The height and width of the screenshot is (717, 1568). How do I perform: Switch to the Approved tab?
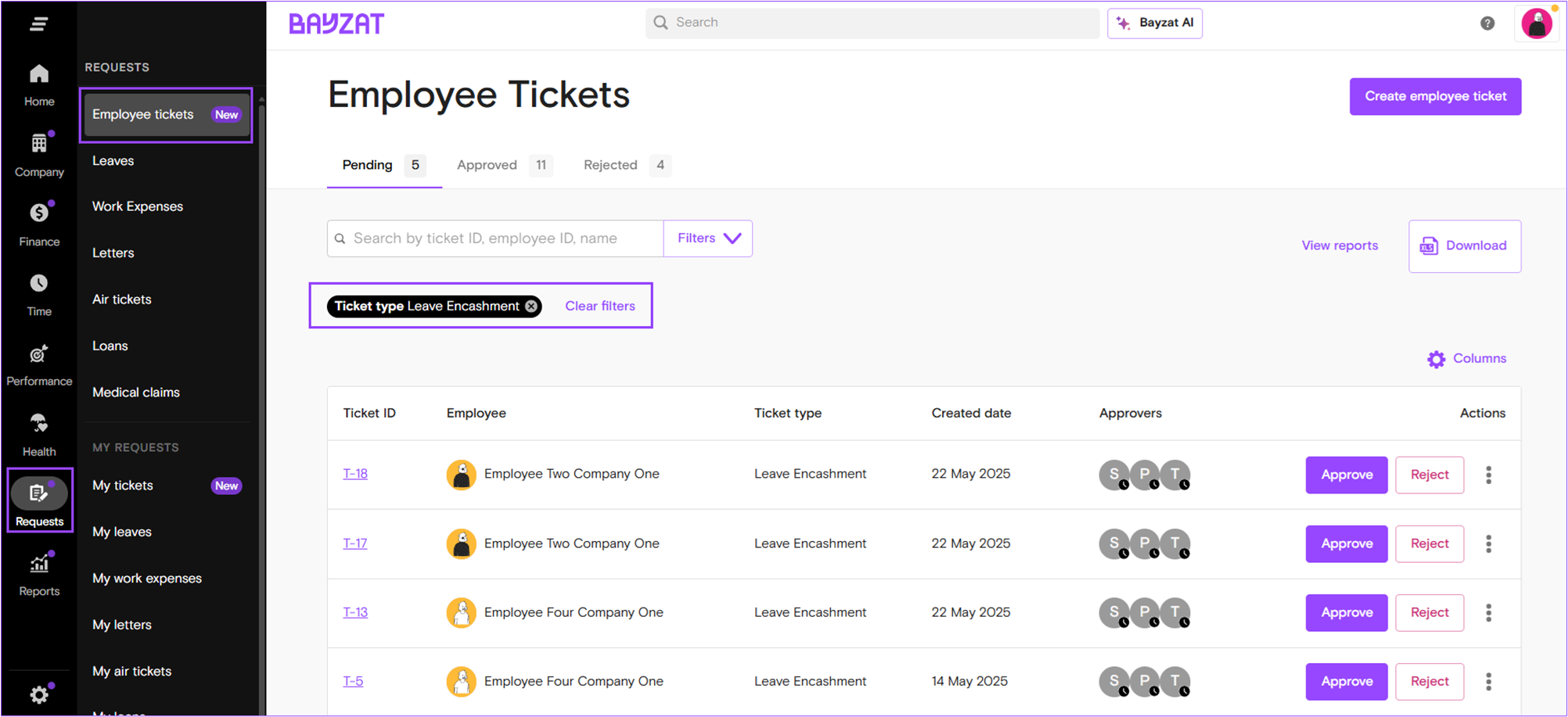487,165
